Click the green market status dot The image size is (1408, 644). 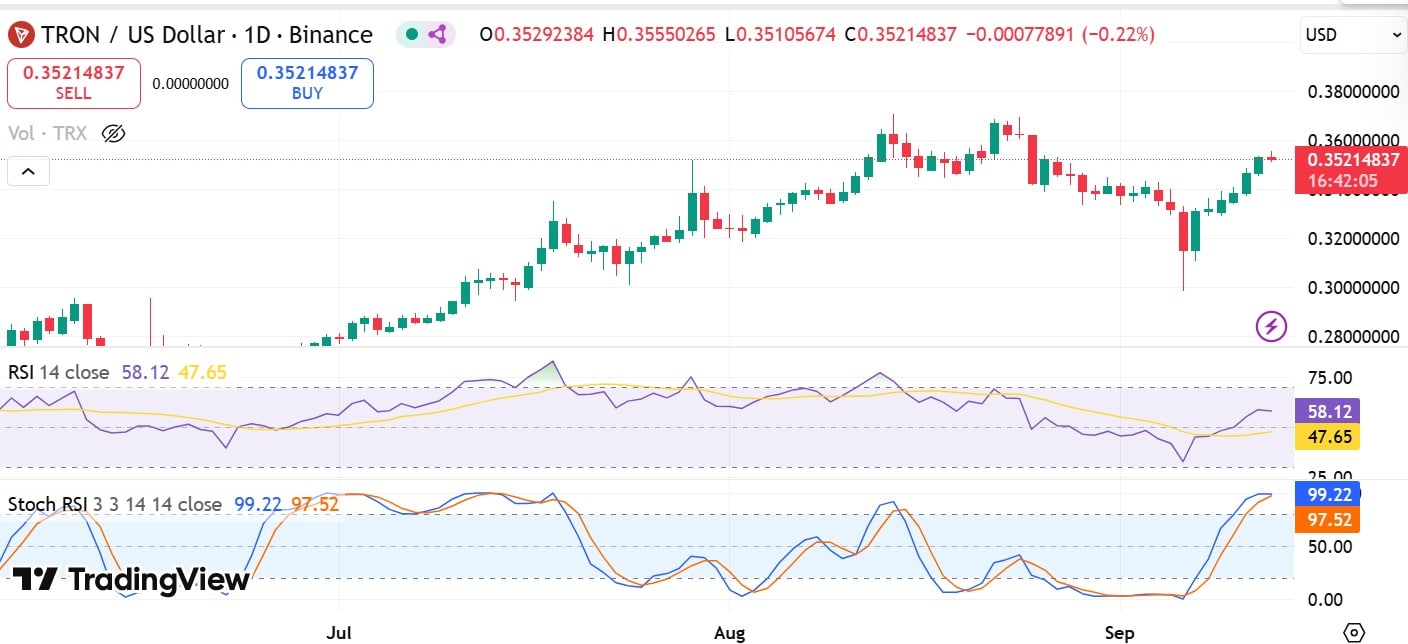click(x=412, y=33)
